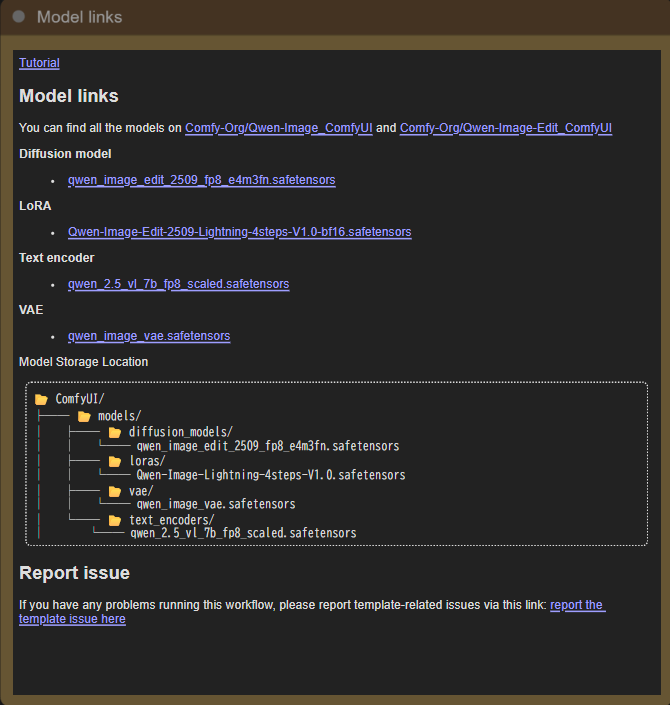The image size is (670, 705).
Task: Click 'models/' text in the tree
Action: pos(120,416)
